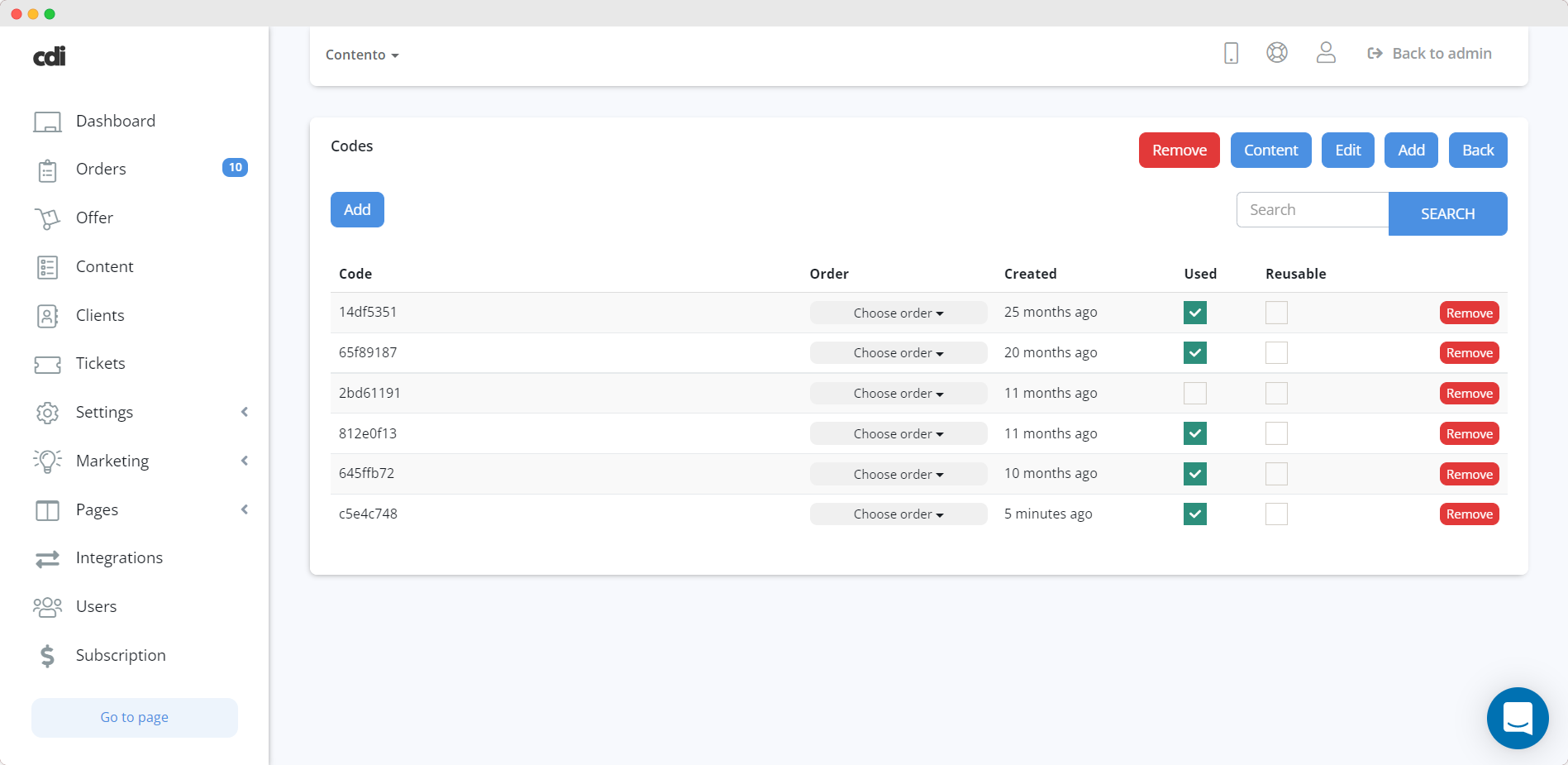Open mobile preview phone icon
Image resolution: width=1568 pixels, height=765 pixels.
[1231, 53]
